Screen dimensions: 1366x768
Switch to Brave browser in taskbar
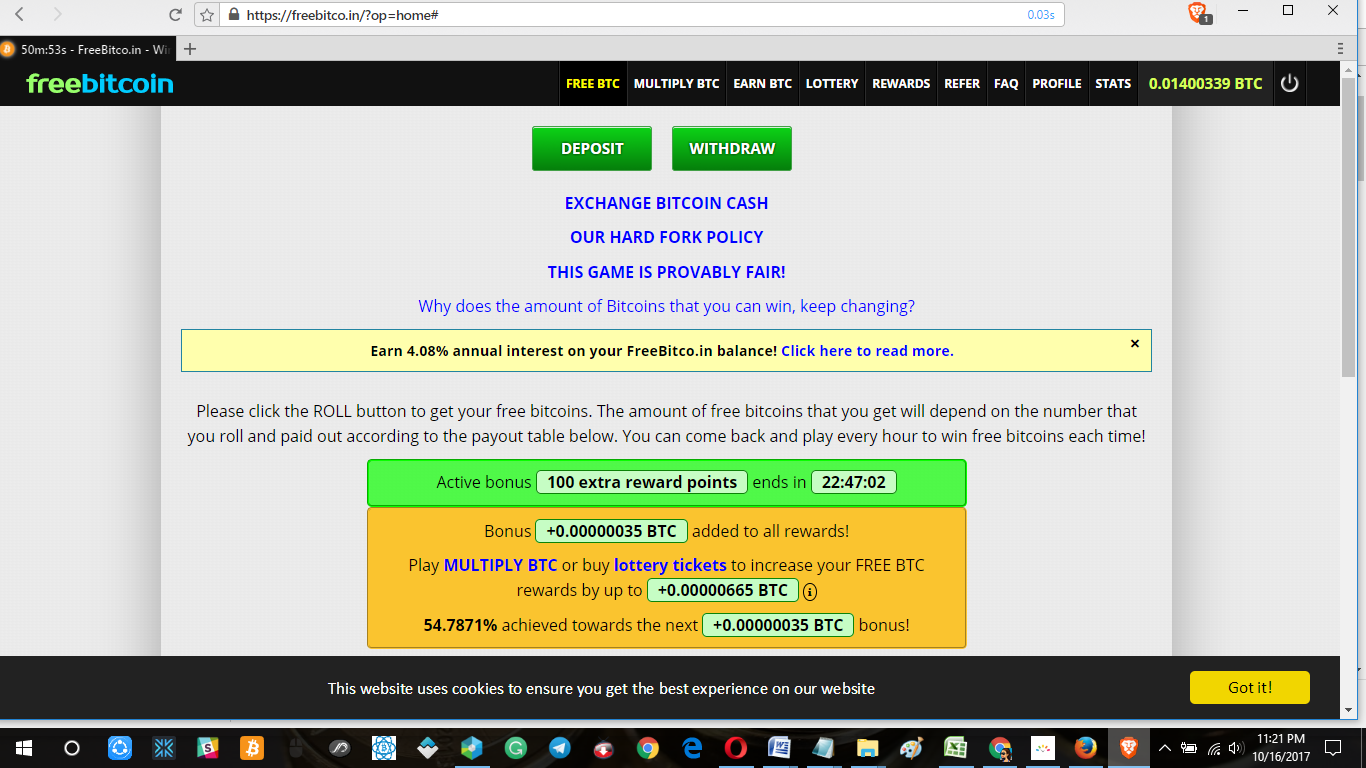(1129, 748)
